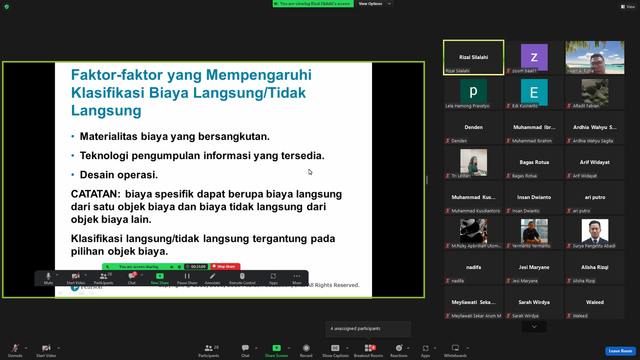Select Ardhia Wahyu Sagita's tile

point(595,127)
